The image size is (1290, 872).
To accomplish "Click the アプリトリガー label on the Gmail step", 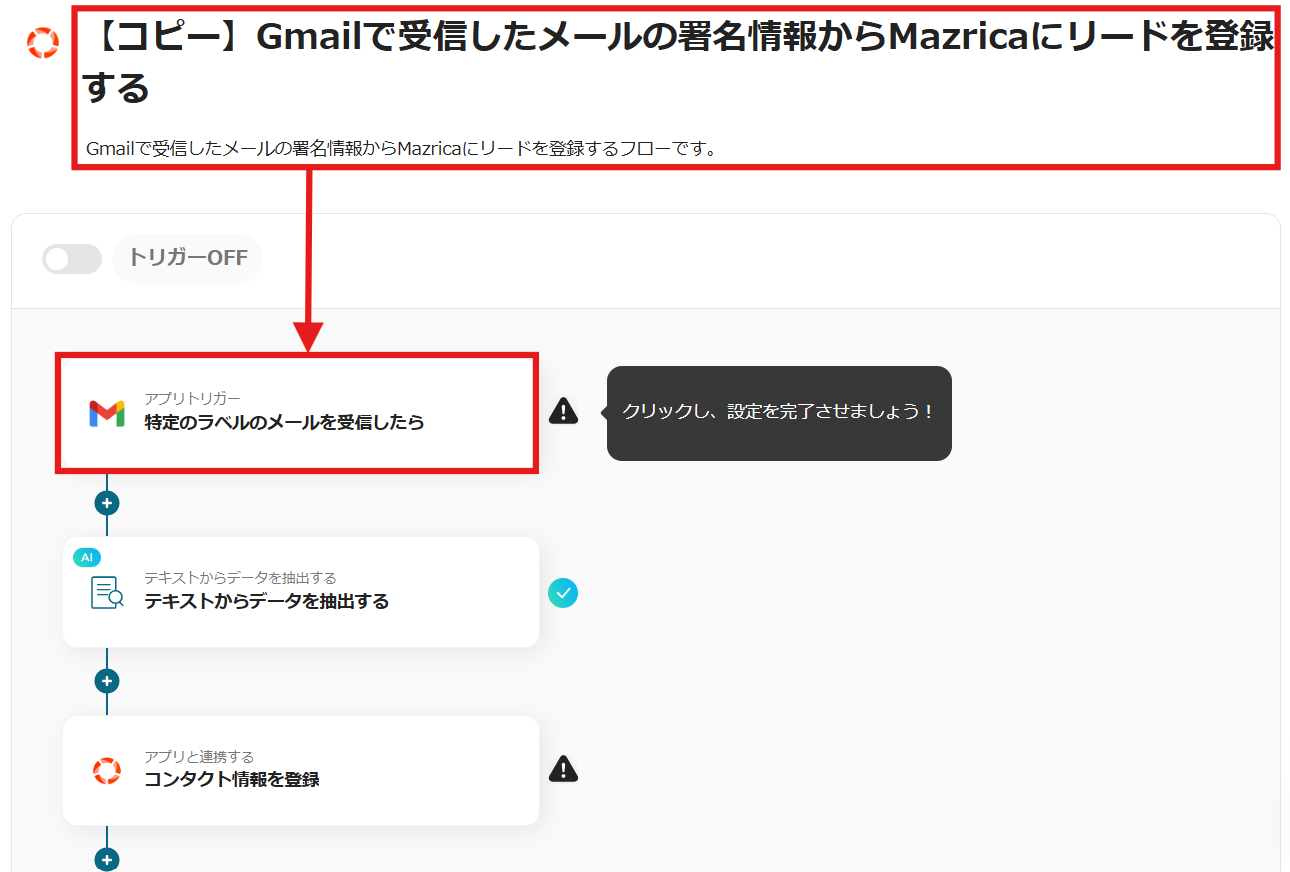I will (x=192, y=399).
